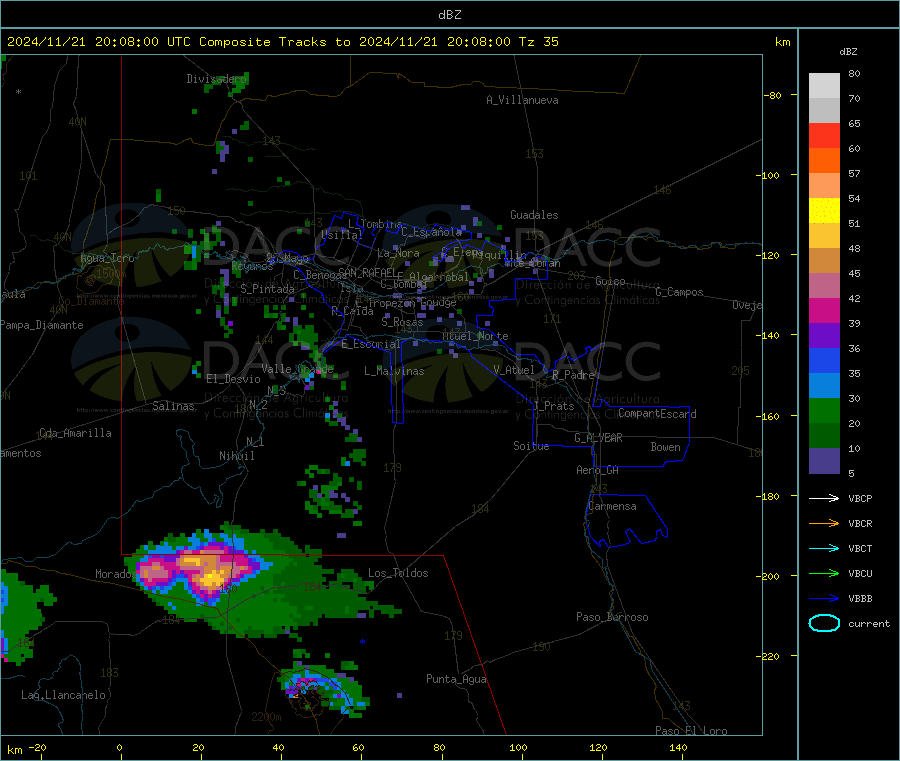Click the Aero_GA map label
The image size is (900, 761).
597,470
